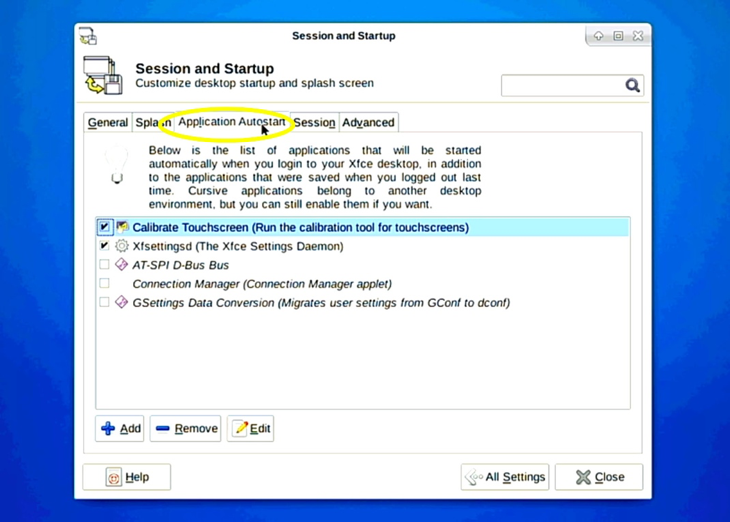Click the lightbulb hint icon
The height and width of the screenshot is (522, 730).
116,165
